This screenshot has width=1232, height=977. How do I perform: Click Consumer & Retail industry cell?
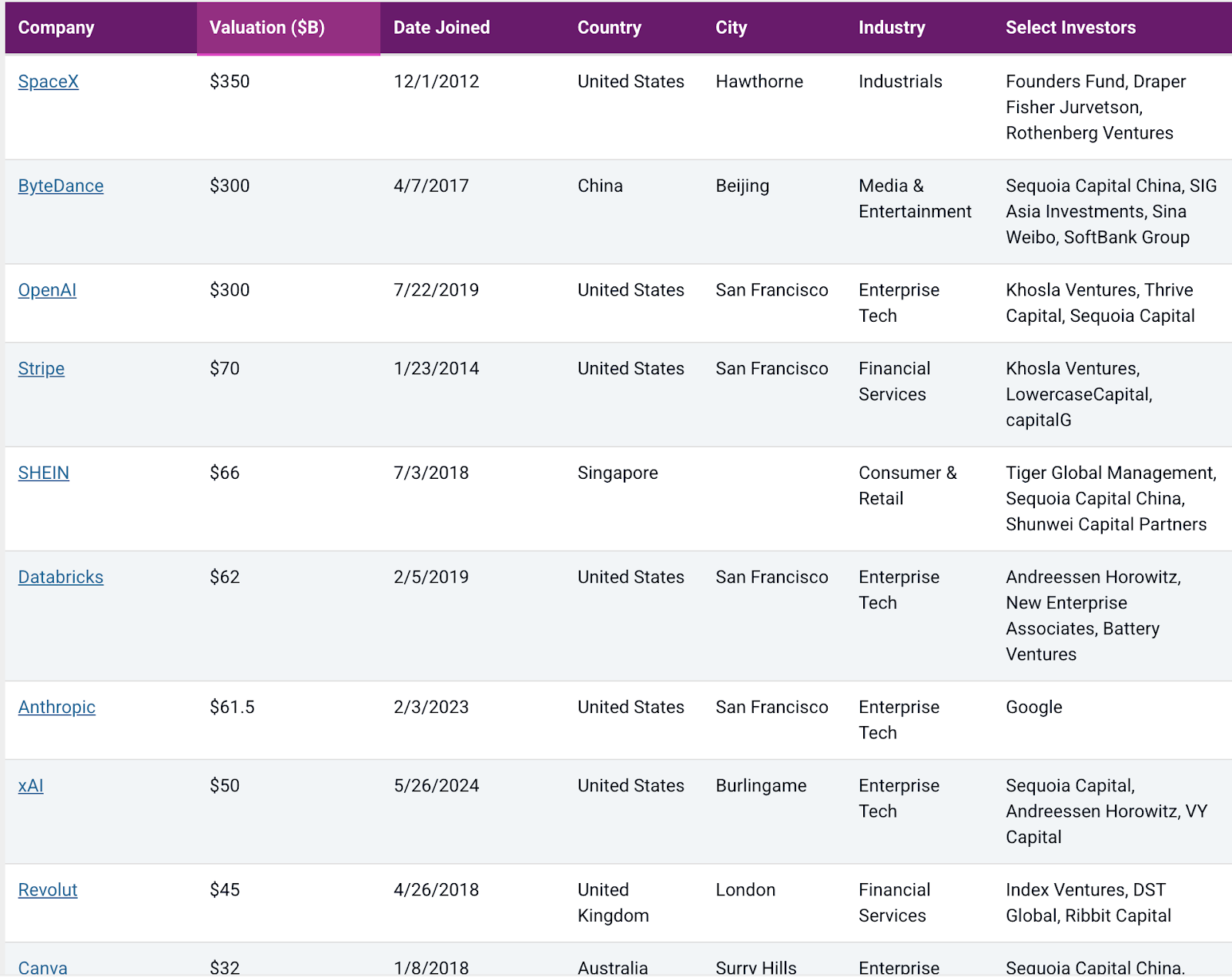click(908, 486)
